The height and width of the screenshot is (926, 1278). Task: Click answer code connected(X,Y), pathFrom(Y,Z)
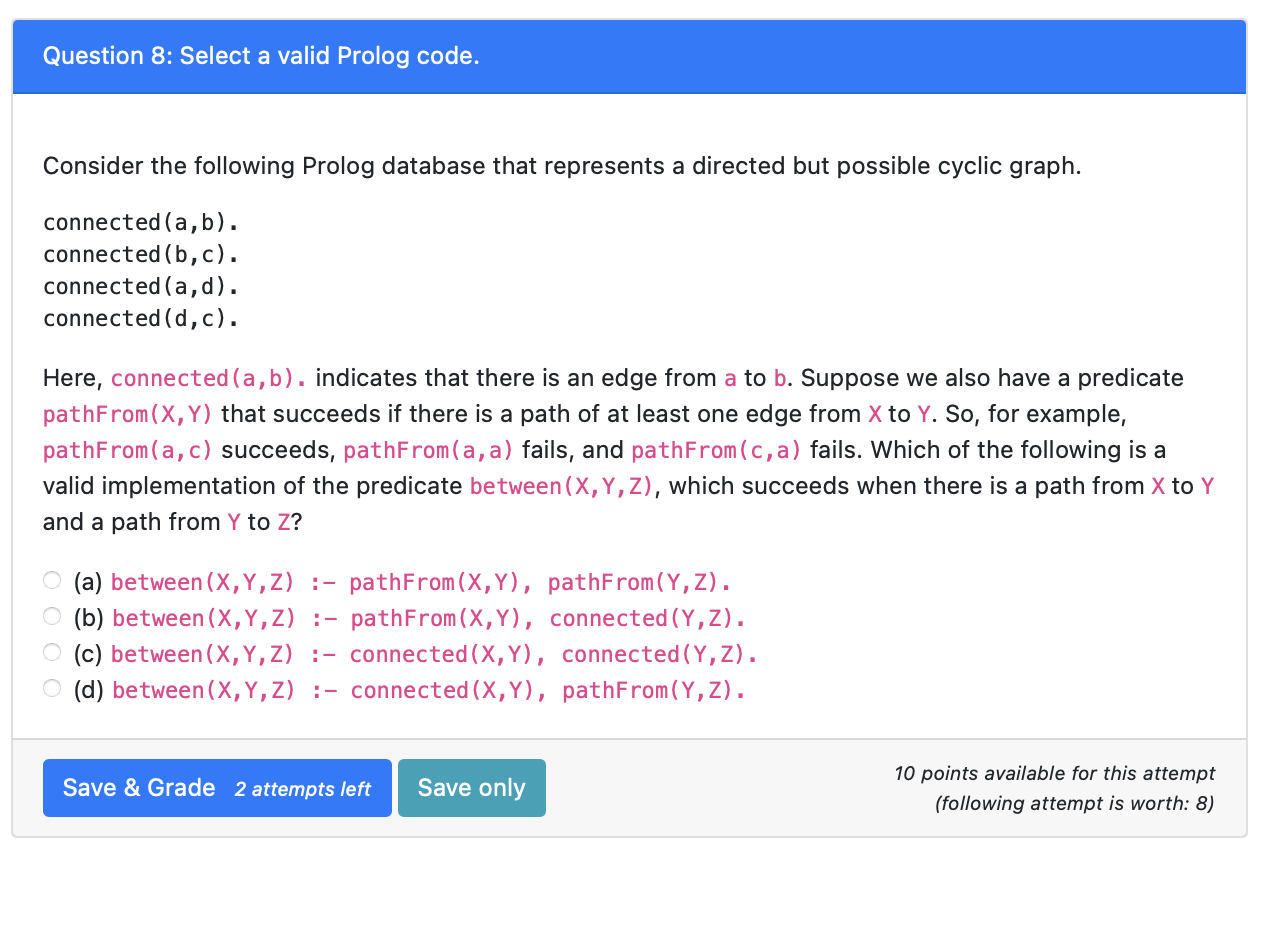pos(428,690)
